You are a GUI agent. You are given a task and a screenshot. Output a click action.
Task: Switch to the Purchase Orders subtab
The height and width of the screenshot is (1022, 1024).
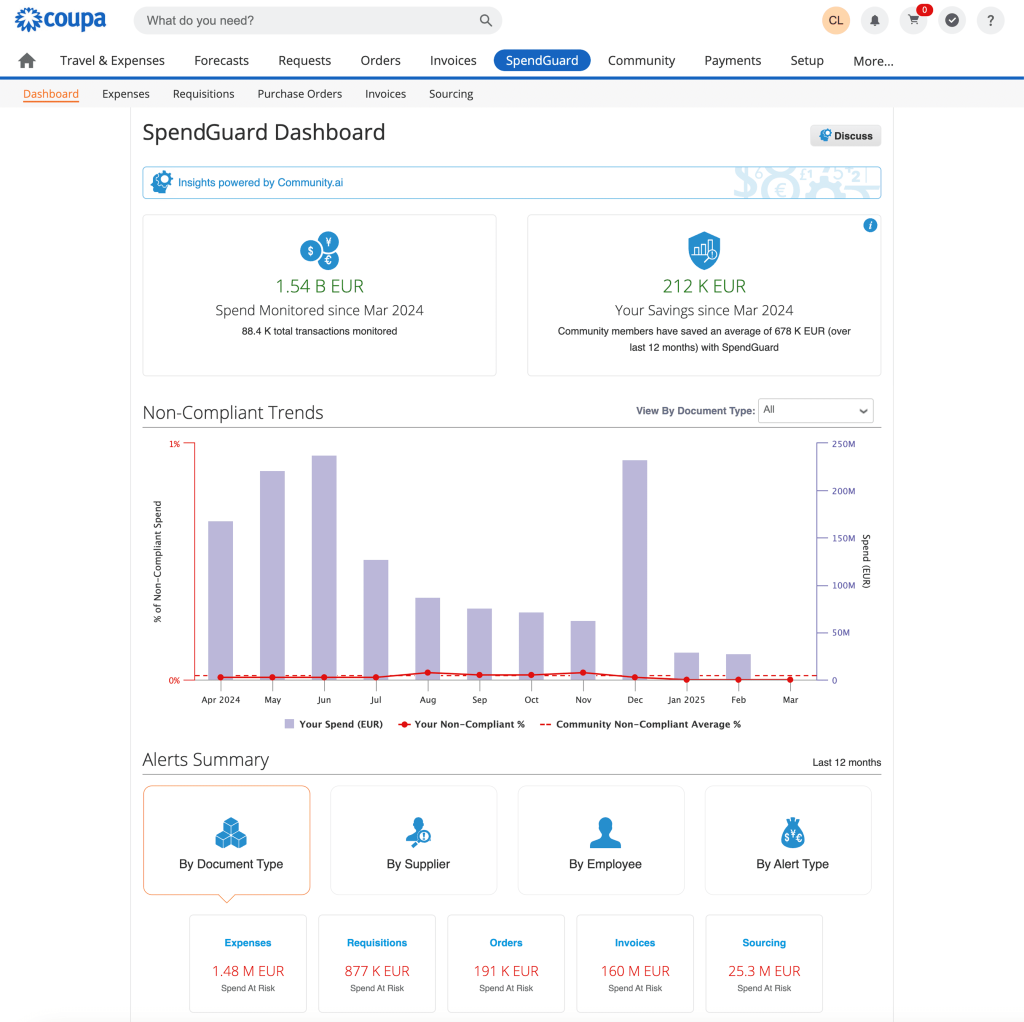tap(299, 94)
